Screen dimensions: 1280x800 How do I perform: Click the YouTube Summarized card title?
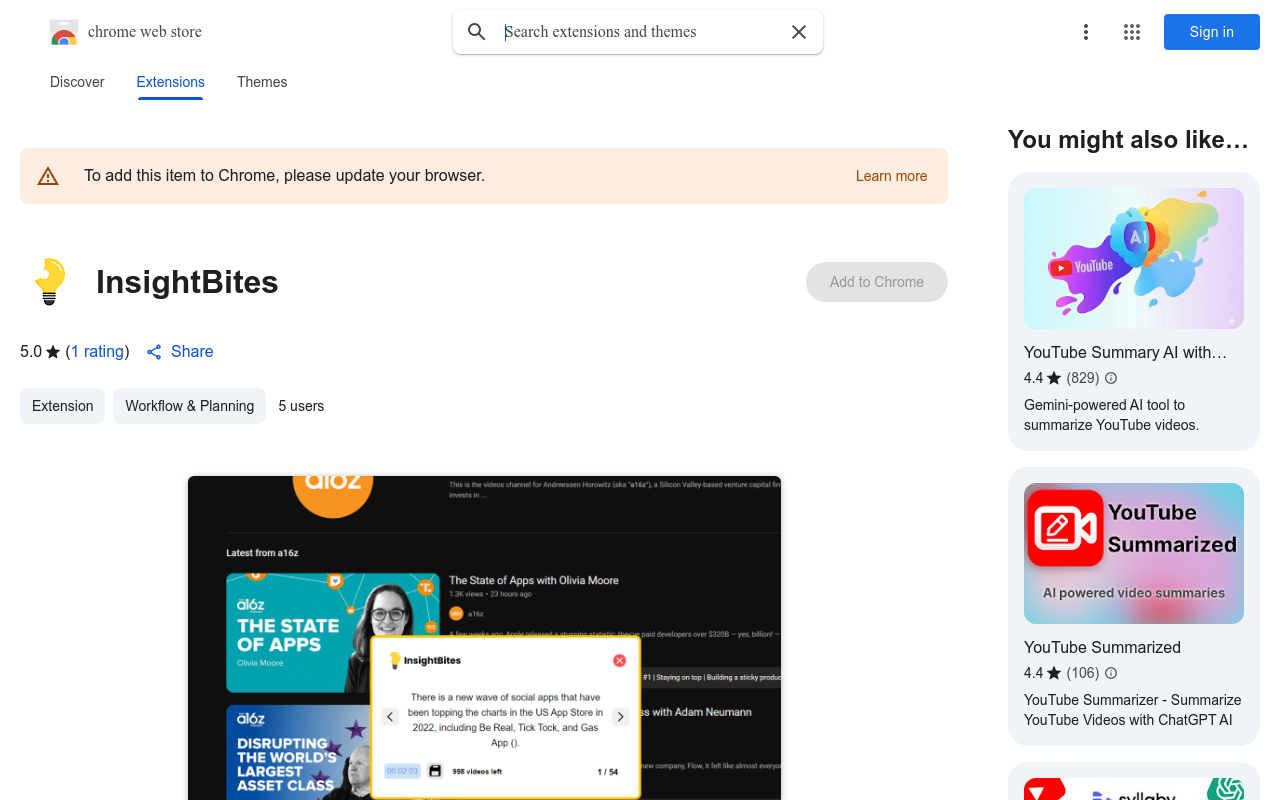pyautogui.click(x=1102, y=647)
